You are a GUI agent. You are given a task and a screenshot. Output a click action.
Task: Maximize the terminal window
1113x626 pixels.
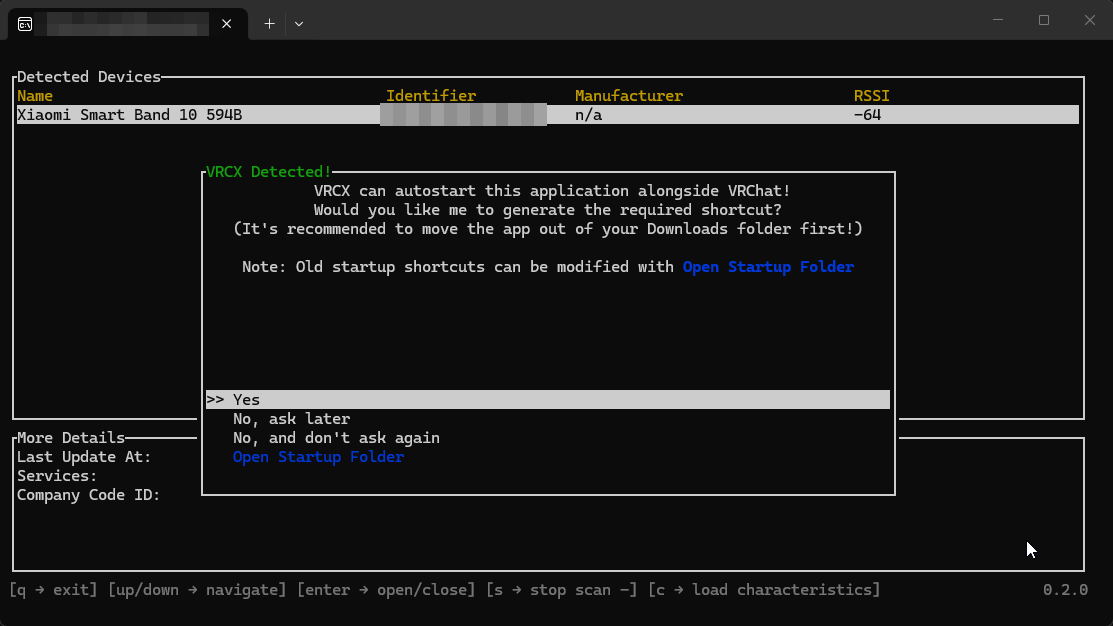(x=1043, y=21)
